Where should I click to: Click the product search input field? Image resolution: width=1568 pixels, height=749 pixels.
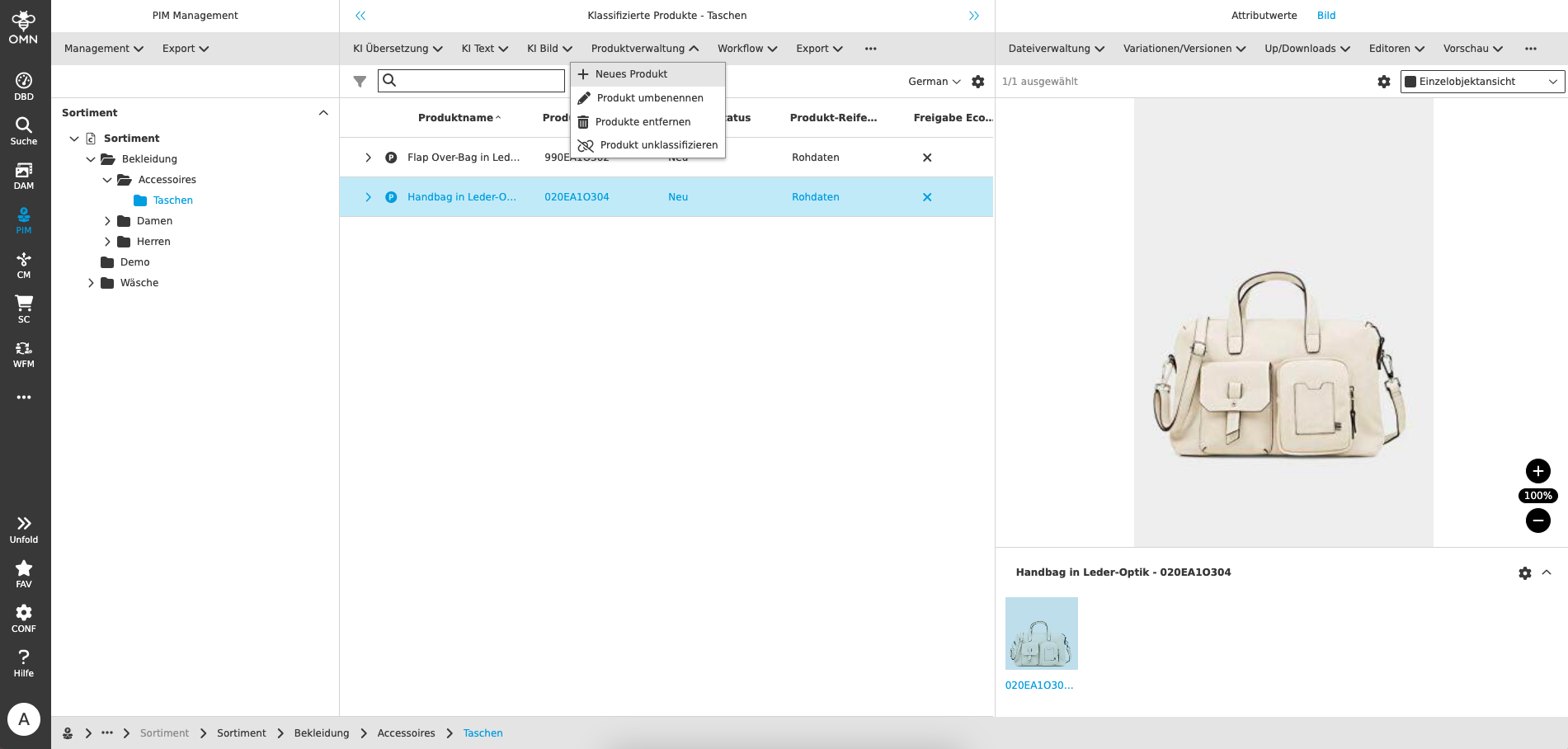coord(471,80)
